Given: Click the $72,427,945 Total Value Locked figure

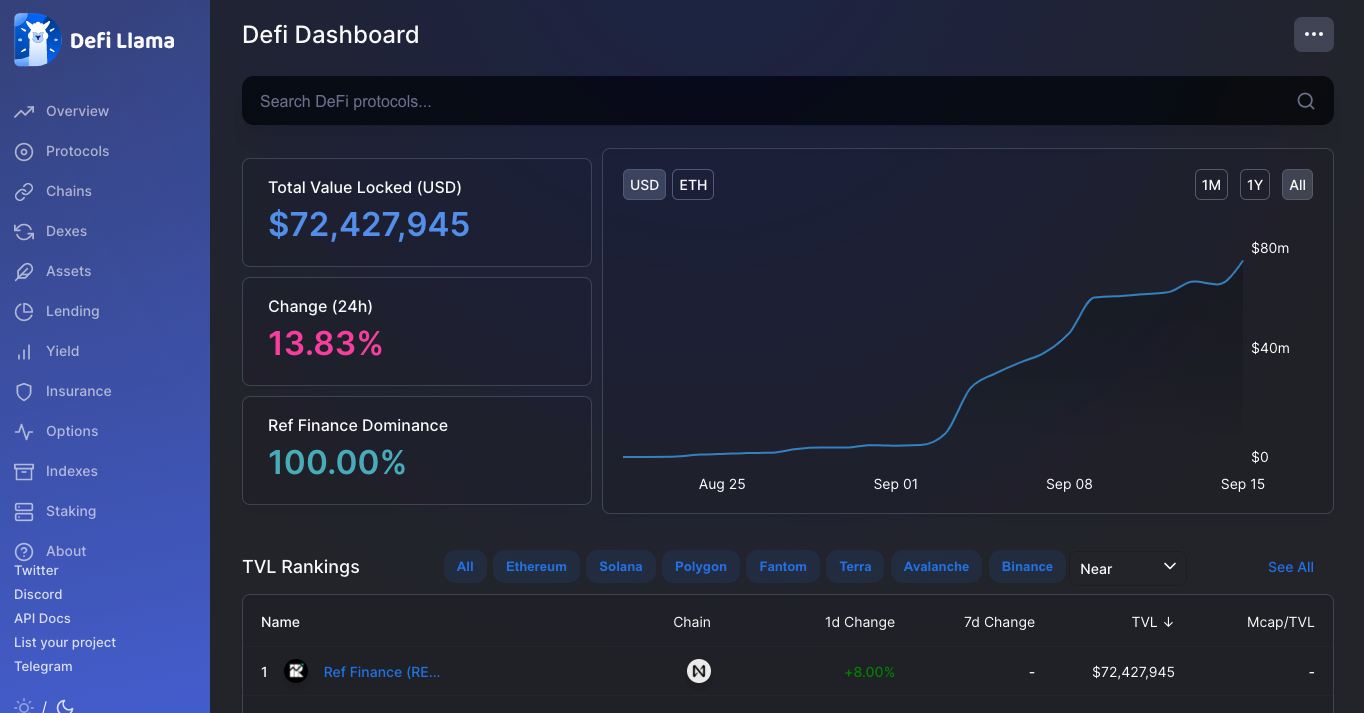Looking at the screenshot, I should point(369,224).
